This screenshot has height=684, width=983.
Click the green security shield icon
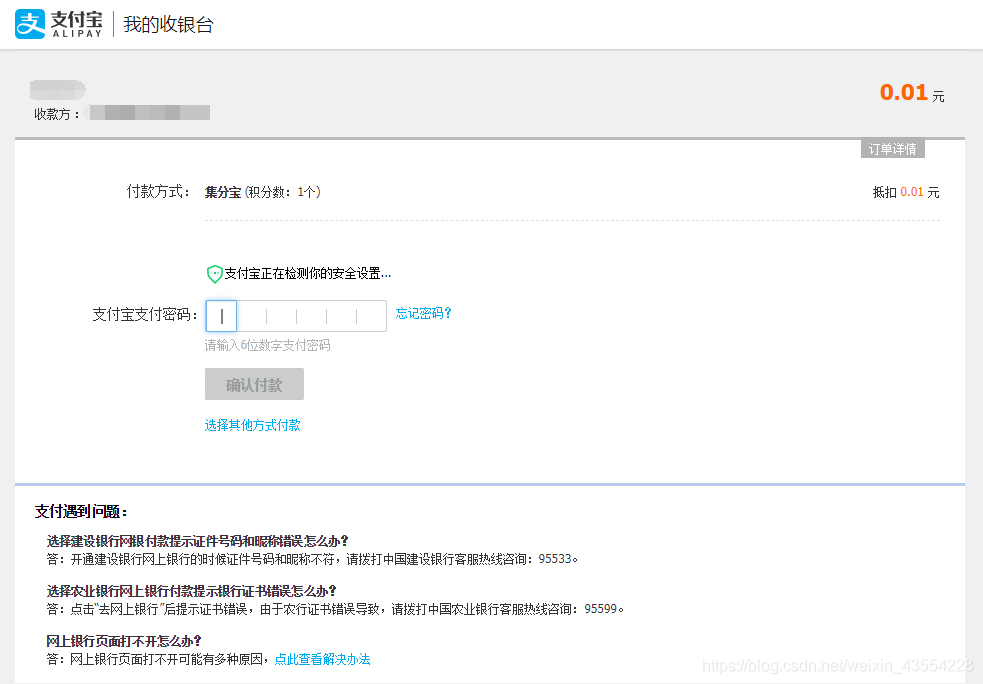(x=214, y=274)
